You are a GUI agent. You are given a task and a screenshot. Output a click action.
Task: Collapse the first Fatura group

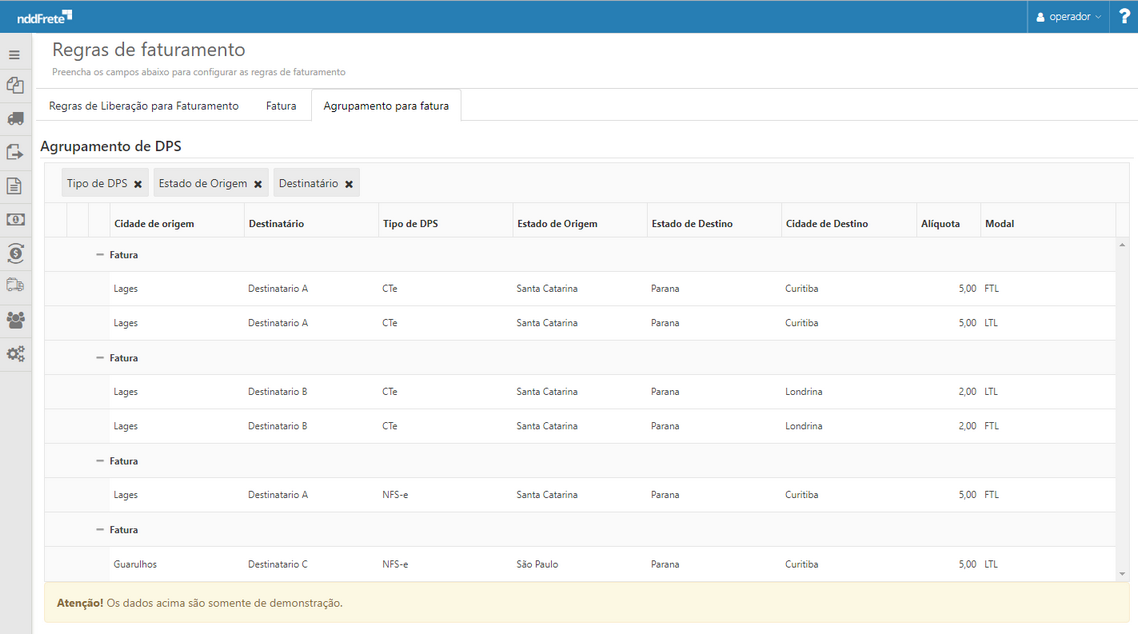pos(100,255)
